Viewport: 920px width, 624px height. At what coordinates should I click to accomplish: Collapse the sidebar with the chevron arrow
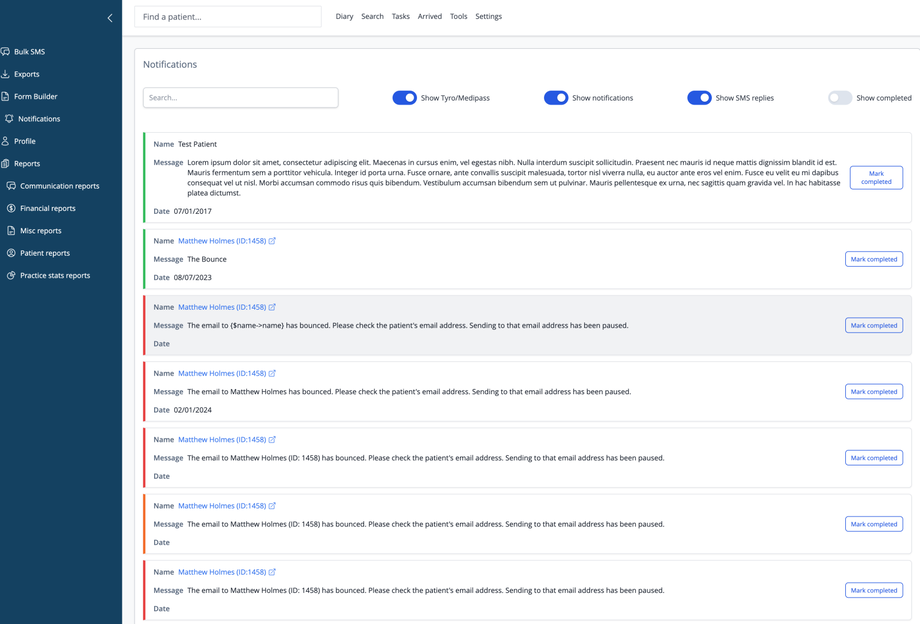(x=110, y=18)
